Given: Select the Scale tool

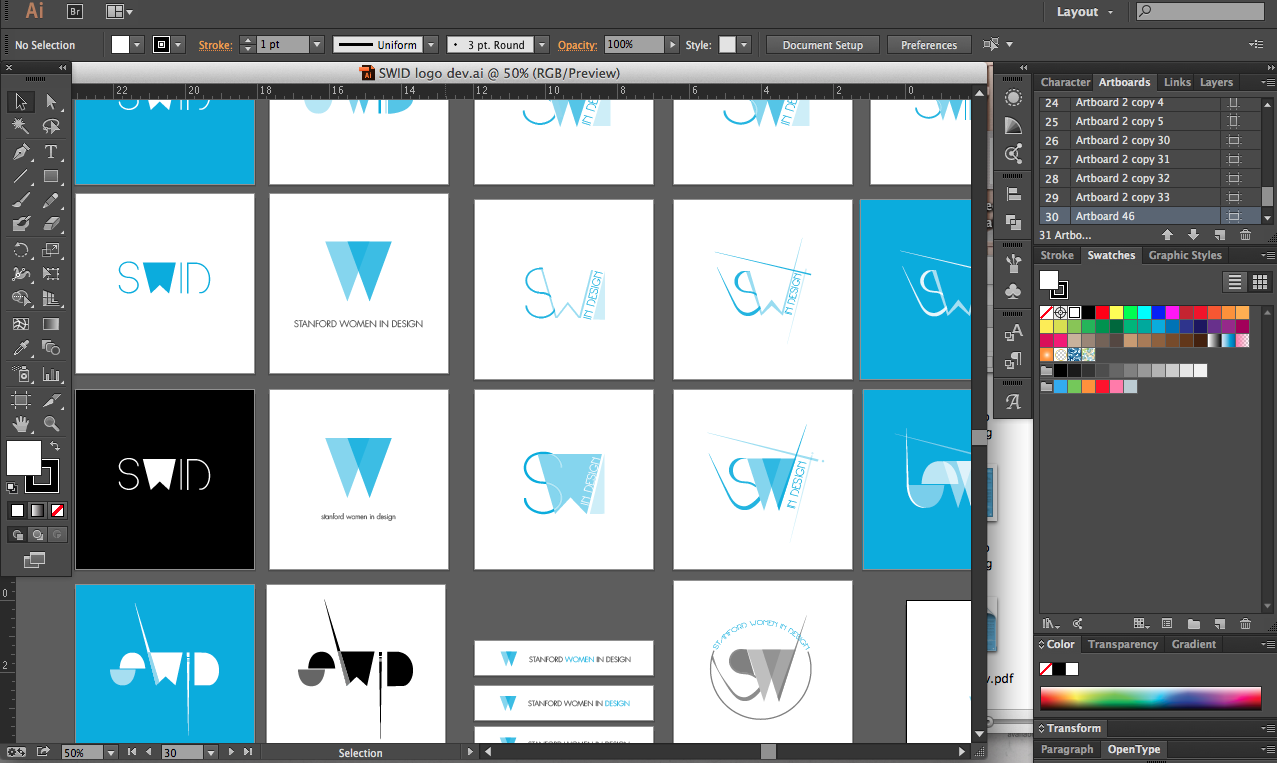Looking at the screenshot, I should (x=51, y=250).
